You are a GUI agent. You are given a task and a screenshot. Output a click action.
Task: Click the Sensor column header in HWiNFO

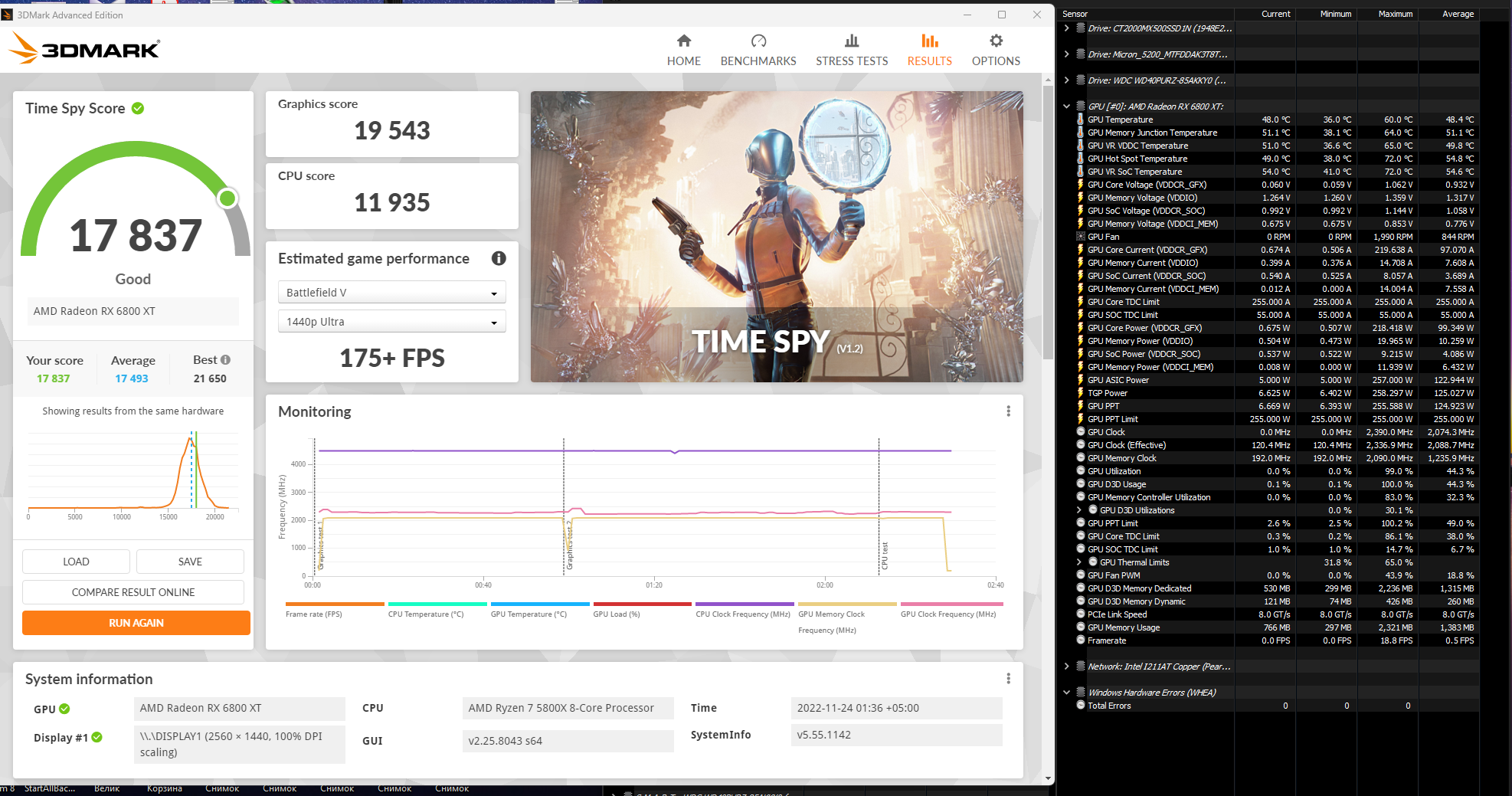[1075, 14]
